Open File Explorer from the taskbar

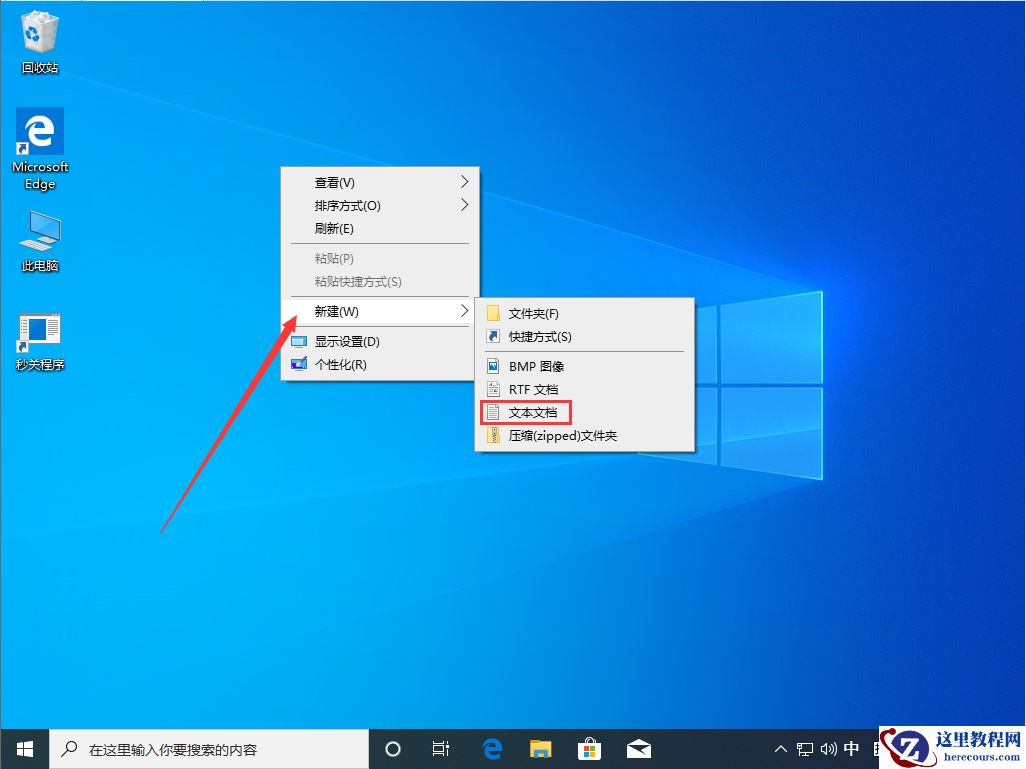[541, 748]
